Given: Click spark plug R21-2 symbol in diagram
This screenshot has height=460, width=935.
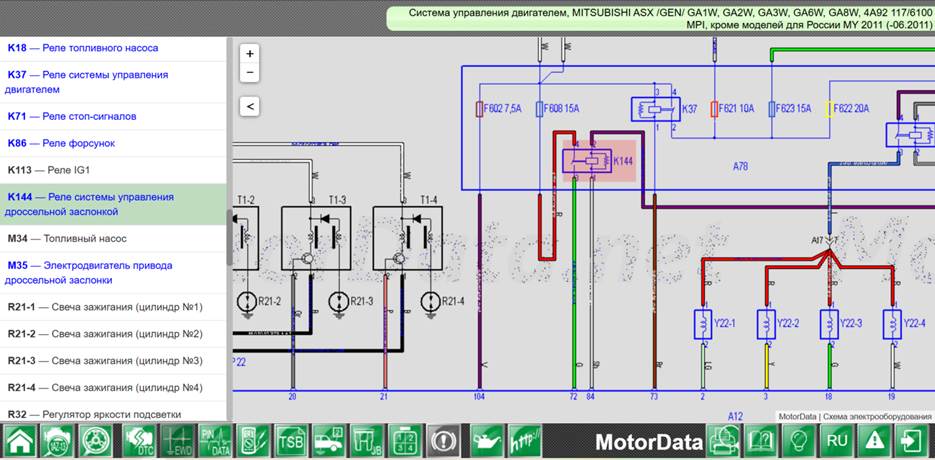Looking at the screenshot, I should point(247,302).
